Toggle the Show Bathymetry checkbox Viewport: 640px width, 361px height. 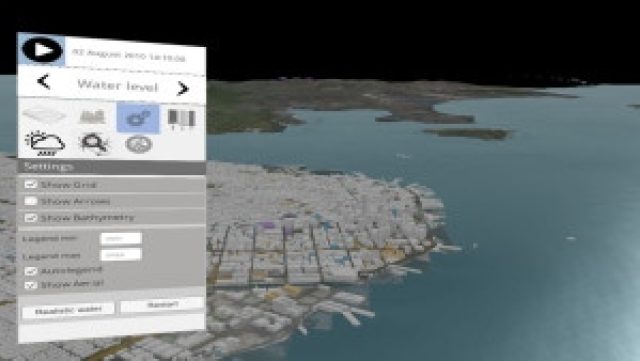click(x=31, y=218)
